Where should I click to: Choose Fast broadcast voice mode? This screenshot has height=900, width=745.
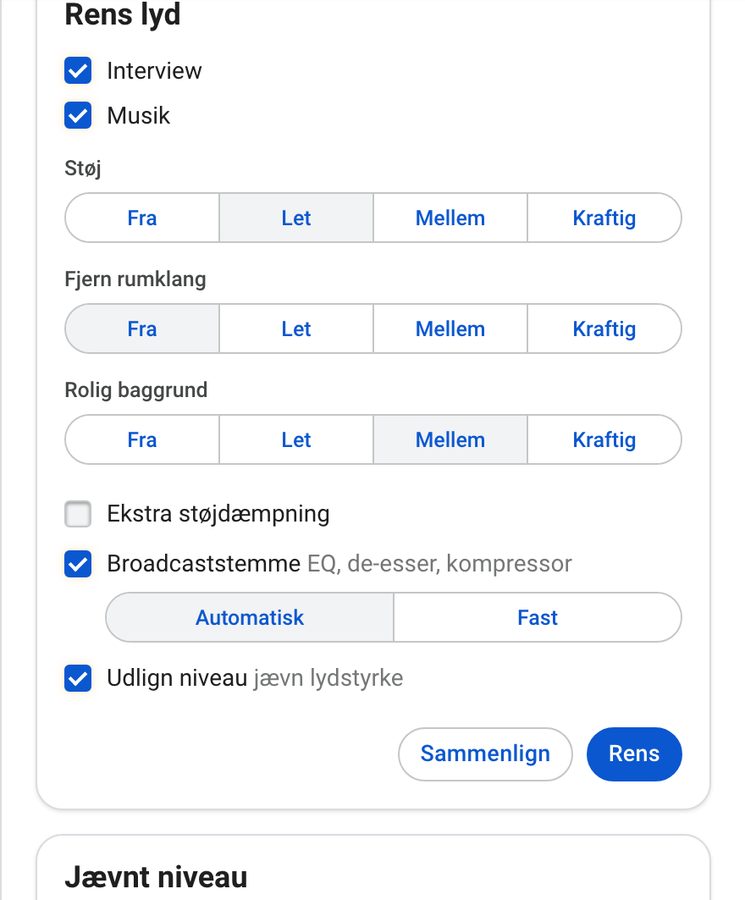coord(538,617)
